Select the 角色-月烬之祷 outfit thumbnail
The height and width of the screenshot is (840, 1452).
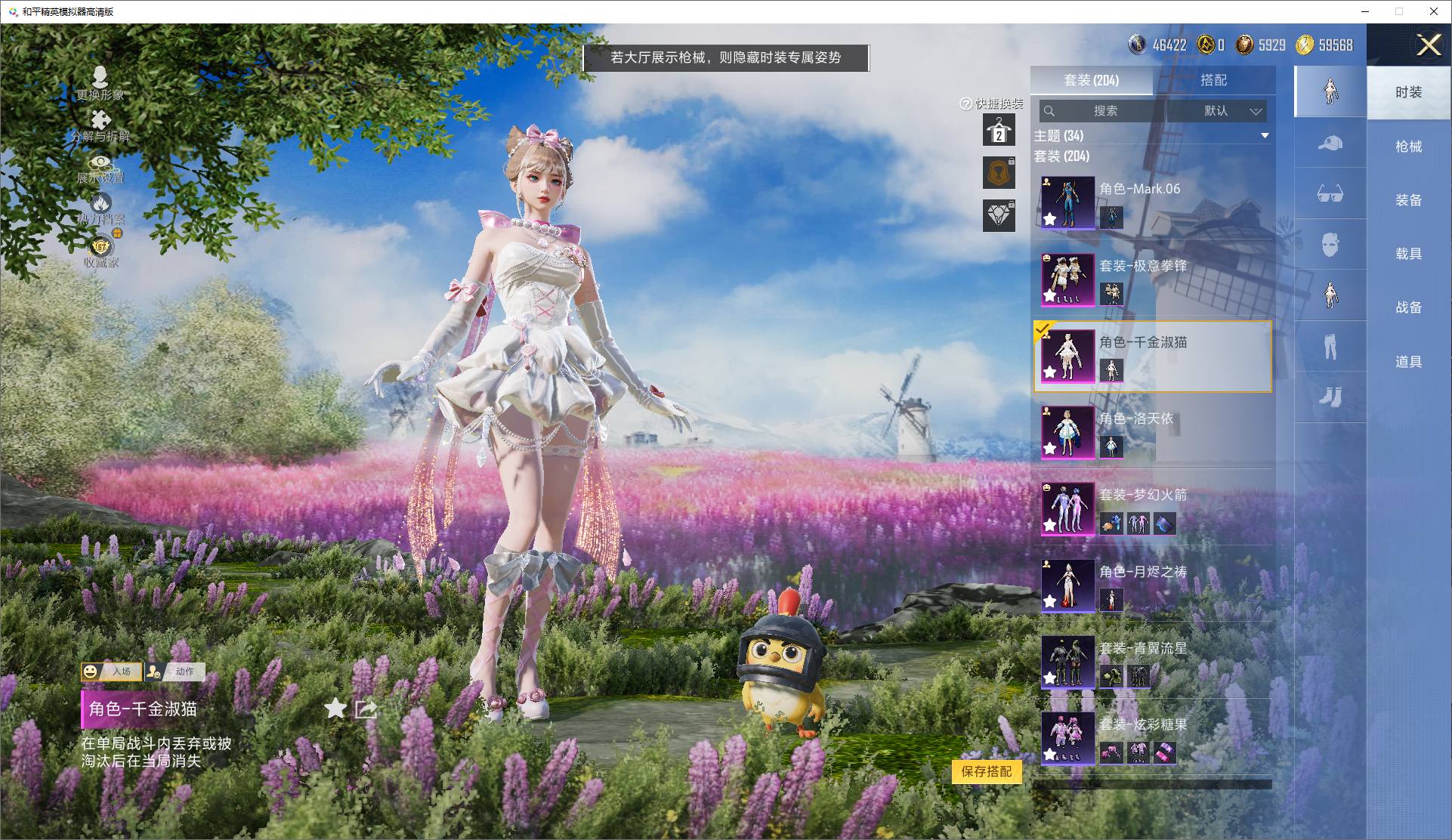1067,585
